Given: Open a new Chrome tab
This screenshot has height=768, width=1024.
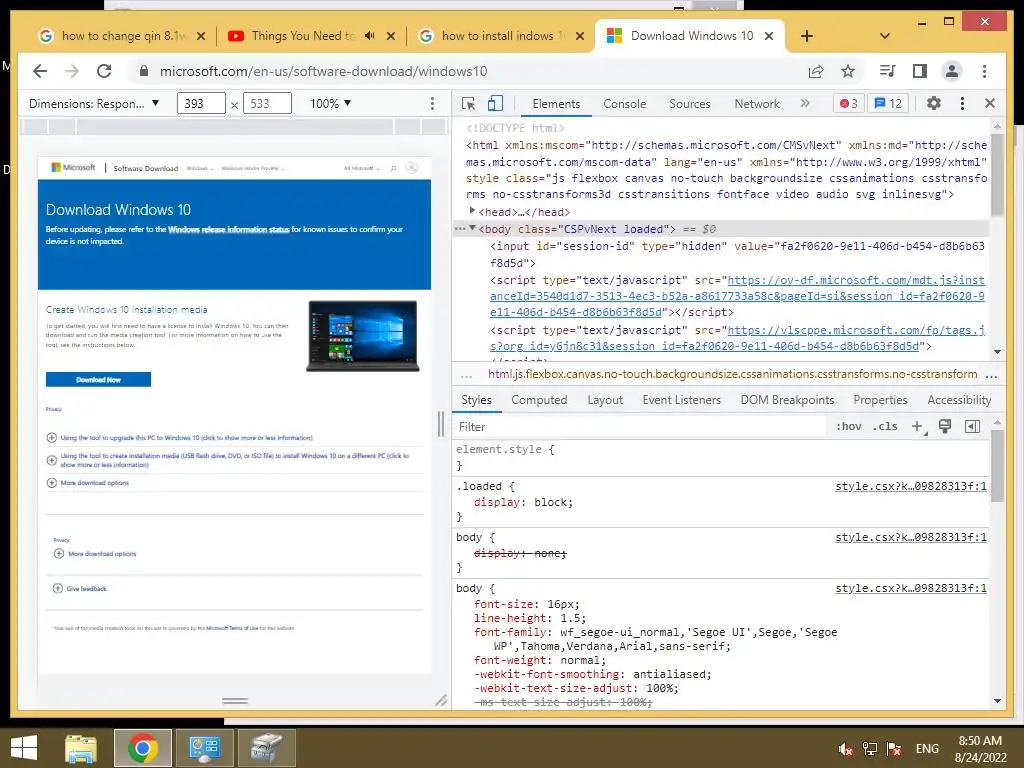Looking at the screenshot, I should coord(807,36).
